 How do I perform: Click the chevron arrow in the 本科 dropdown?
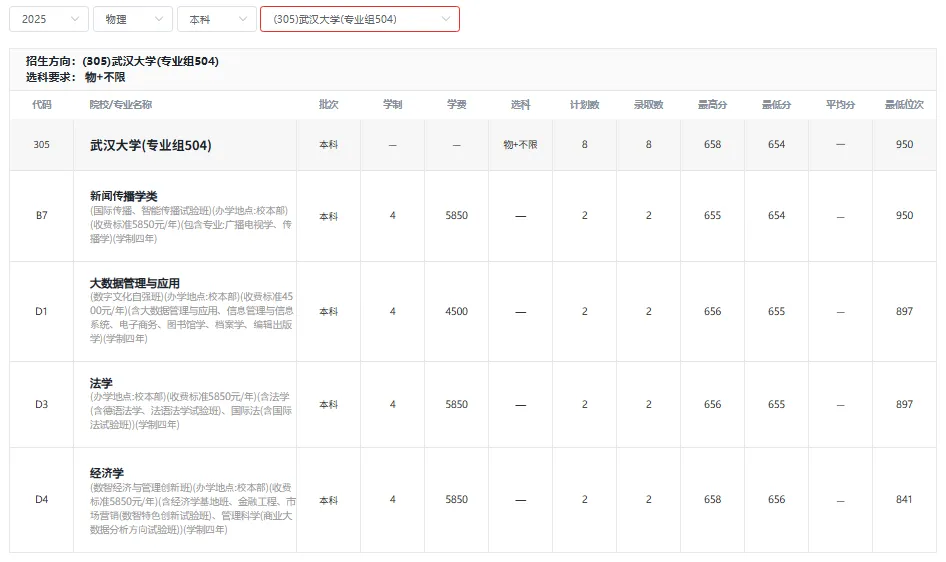click(243, 19)
